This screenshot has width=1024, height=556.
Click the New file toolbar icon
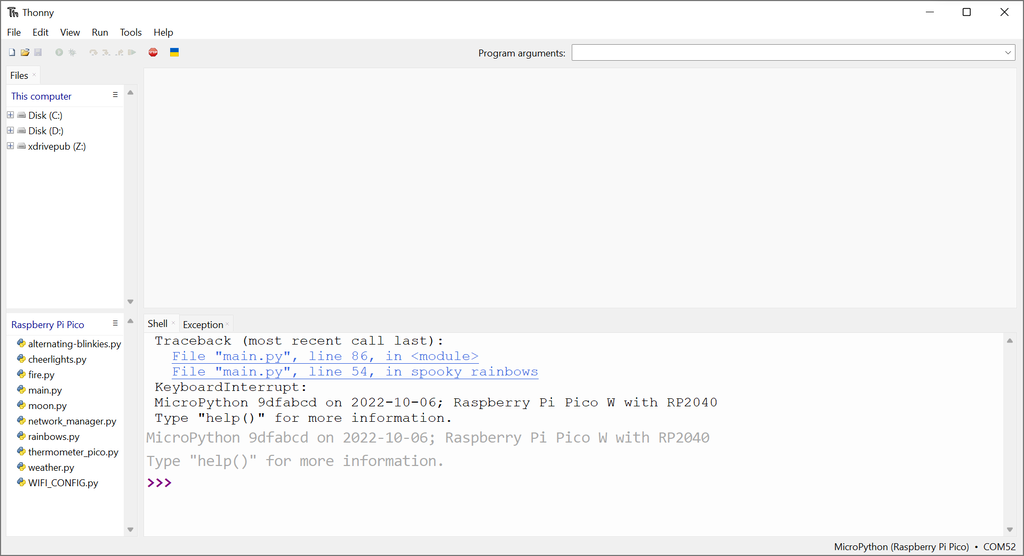[12, 52]
